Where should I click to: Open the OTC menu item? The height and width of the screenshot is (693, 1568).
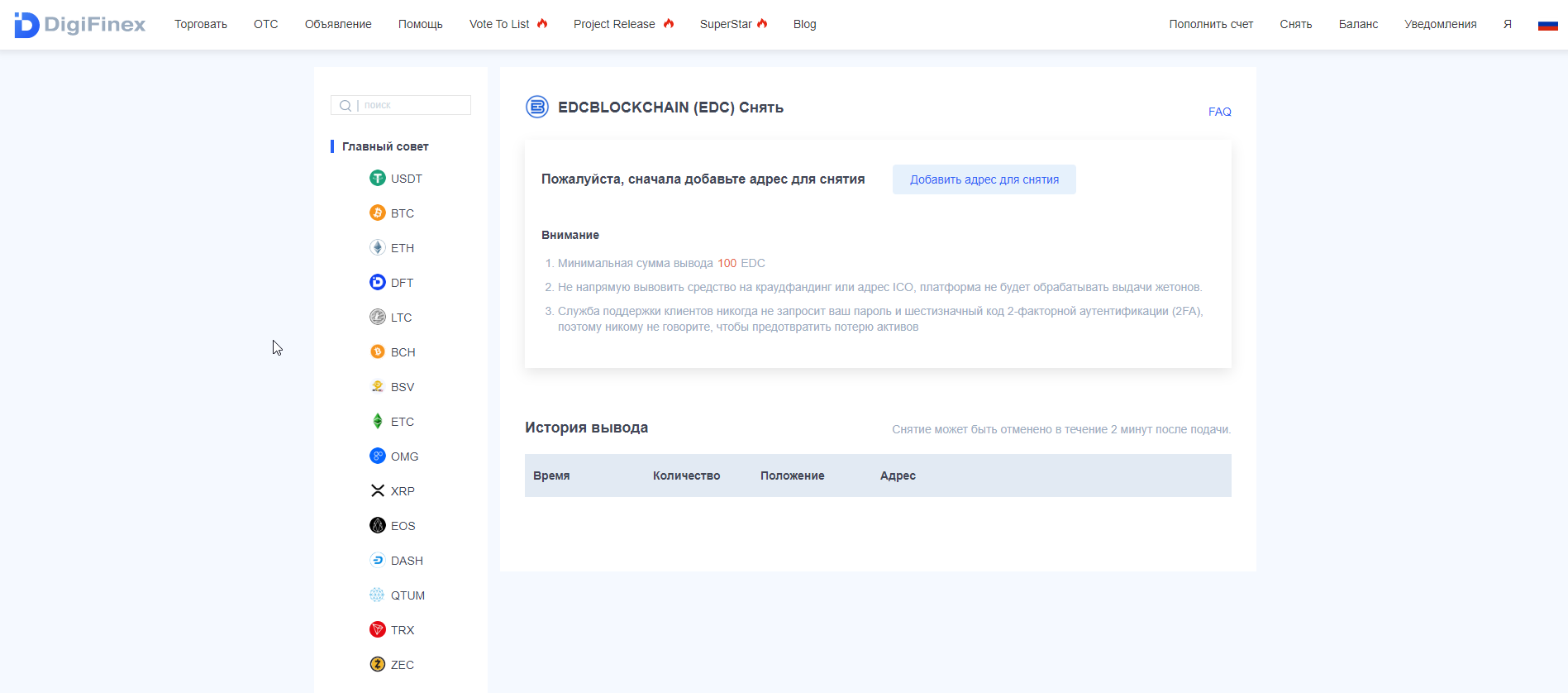(x=266, y=24)
